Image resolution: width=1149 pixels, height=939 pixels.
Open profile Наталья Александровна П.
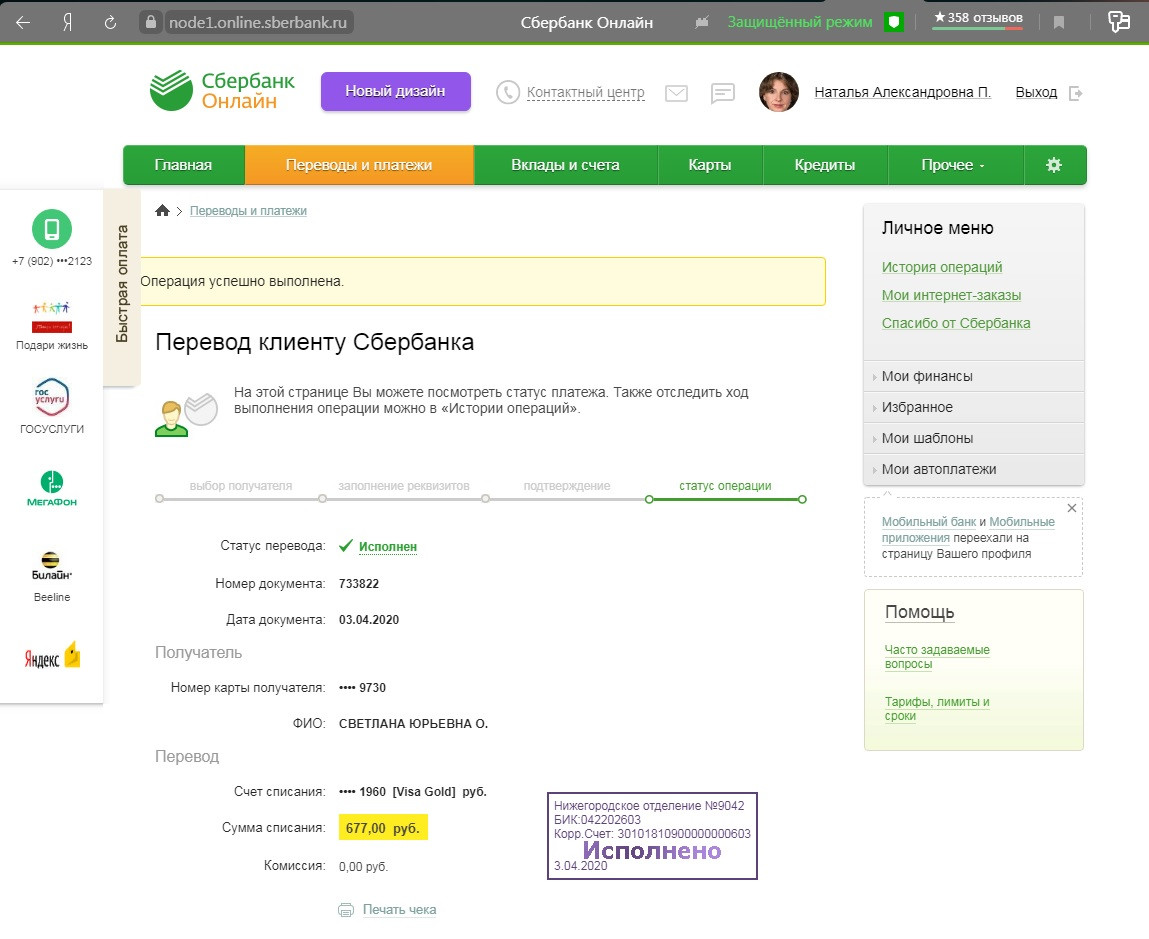[902, 92]
